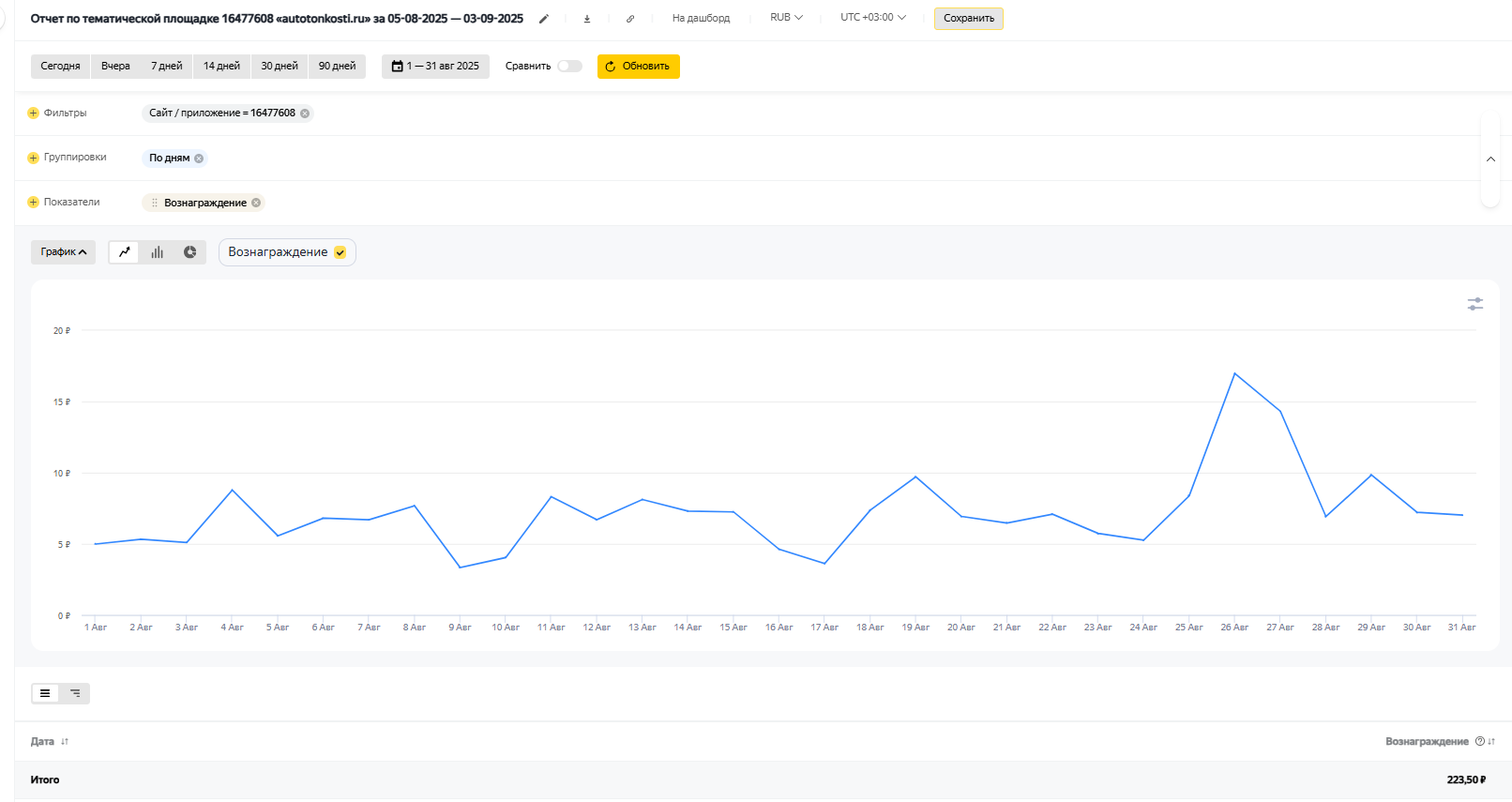Sort table by Дата column arrows
Screen dimensions: 1512x802
tap(65, 741)
